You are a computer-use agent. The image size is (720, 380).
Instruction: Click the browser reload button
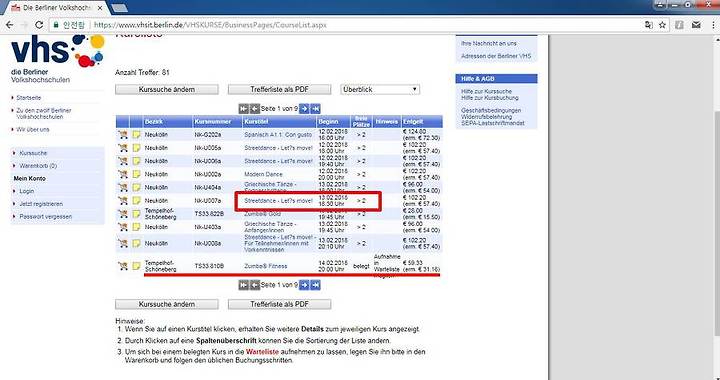[x=39, y=25]
